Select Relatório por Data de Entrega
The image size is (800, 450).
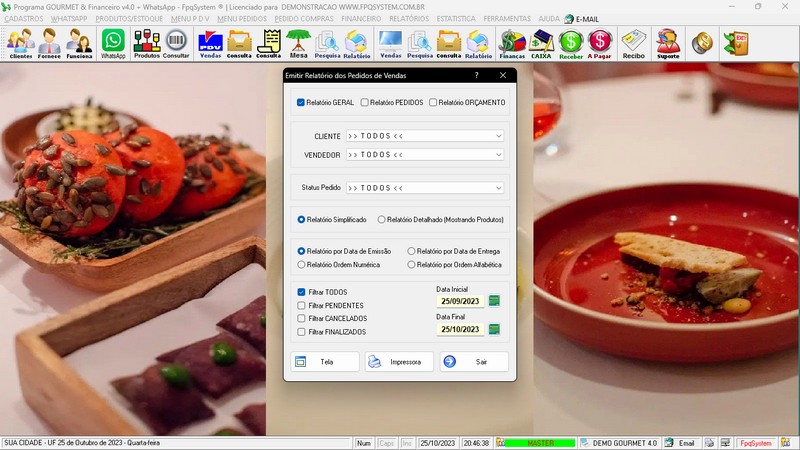tap(411, 252)
